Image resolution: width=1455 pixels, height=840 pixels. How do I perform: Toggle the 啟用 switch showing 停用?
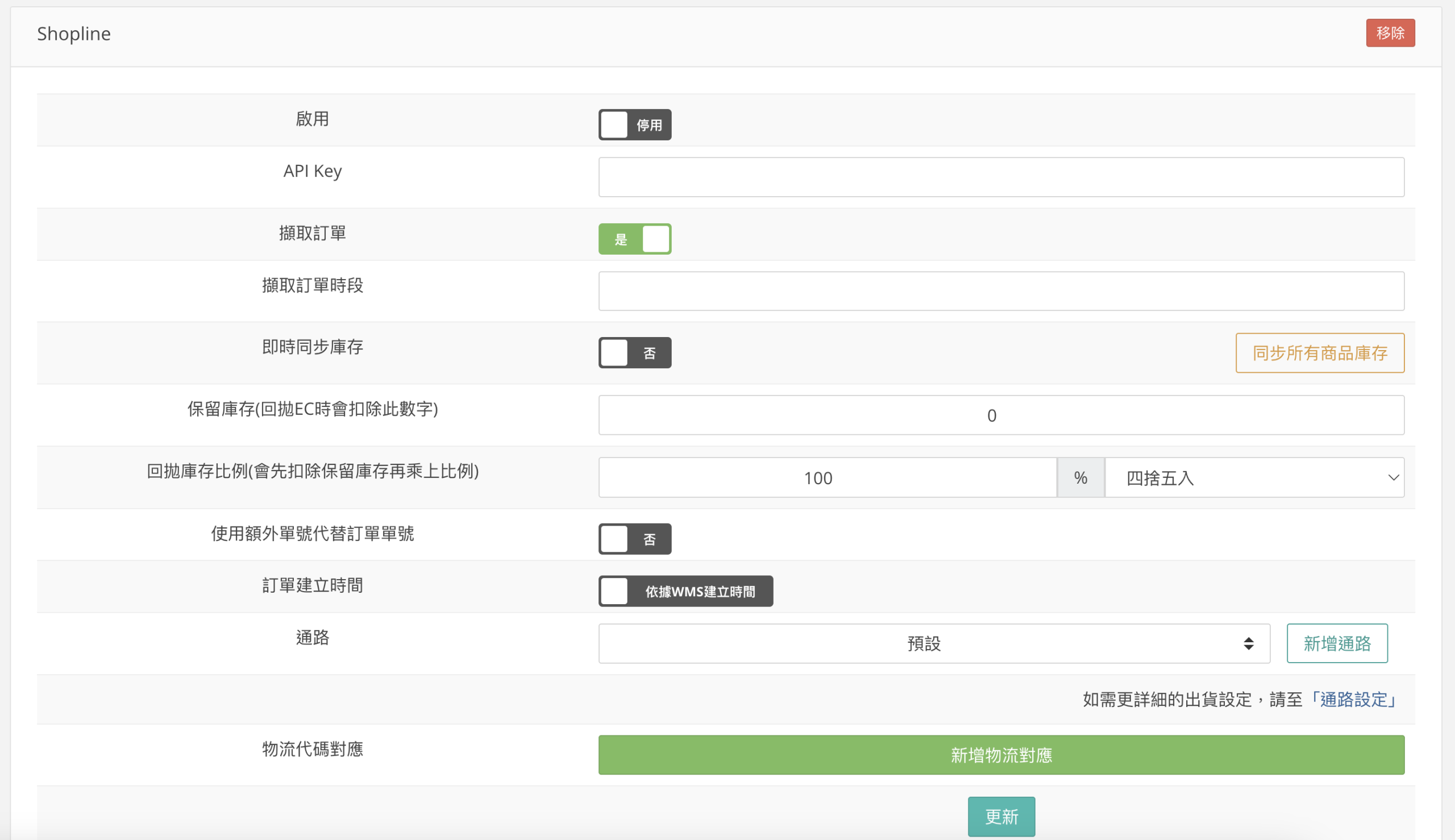coord(635,124)
